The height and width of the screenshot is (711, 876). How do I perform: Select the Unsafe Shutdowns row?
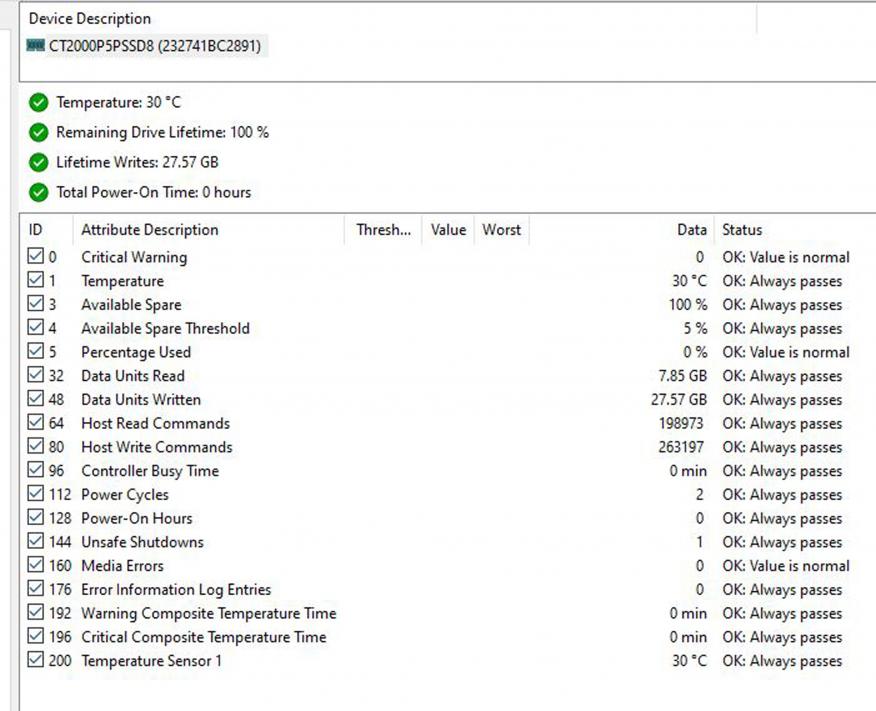(142, 542)
